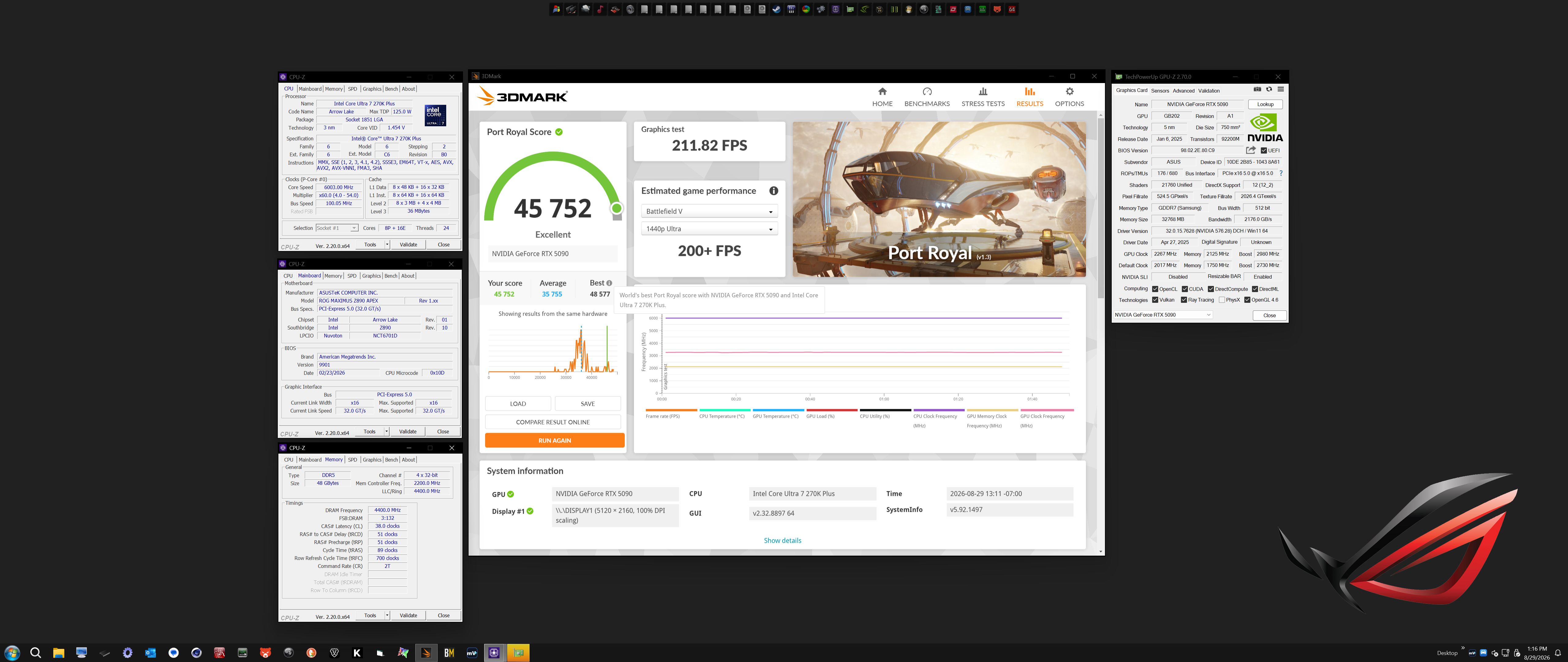Click the NVIDIA logo in GPU-Z
The width and height of the screenshot is (1568, 662).
[x=1265, y=127]
